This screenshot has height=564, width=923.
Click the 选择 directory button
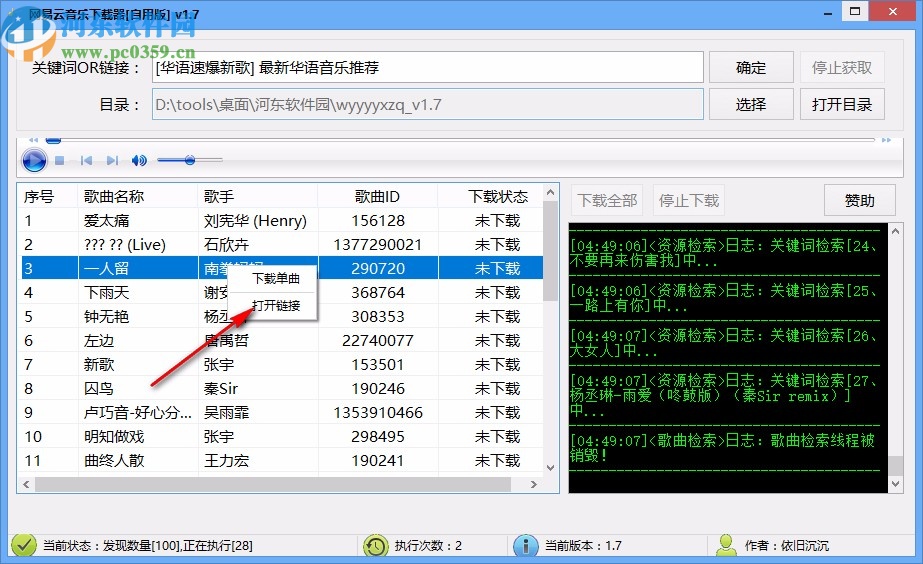click(751, 104)
